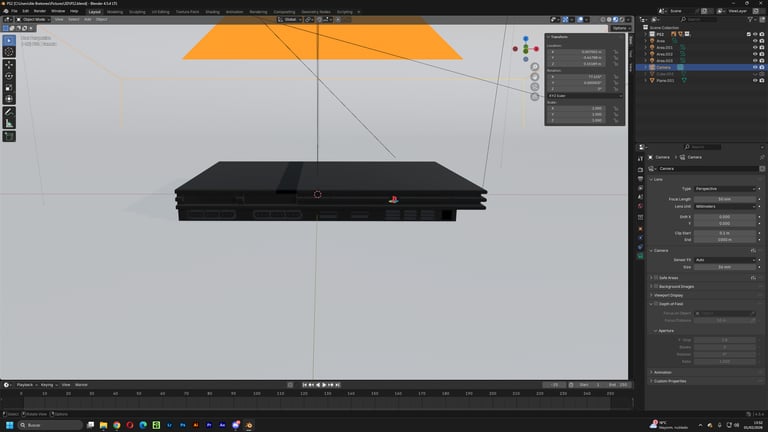Enable the Background Images checkbox
This screenshot has width=768, height=432.
[656, 287]
